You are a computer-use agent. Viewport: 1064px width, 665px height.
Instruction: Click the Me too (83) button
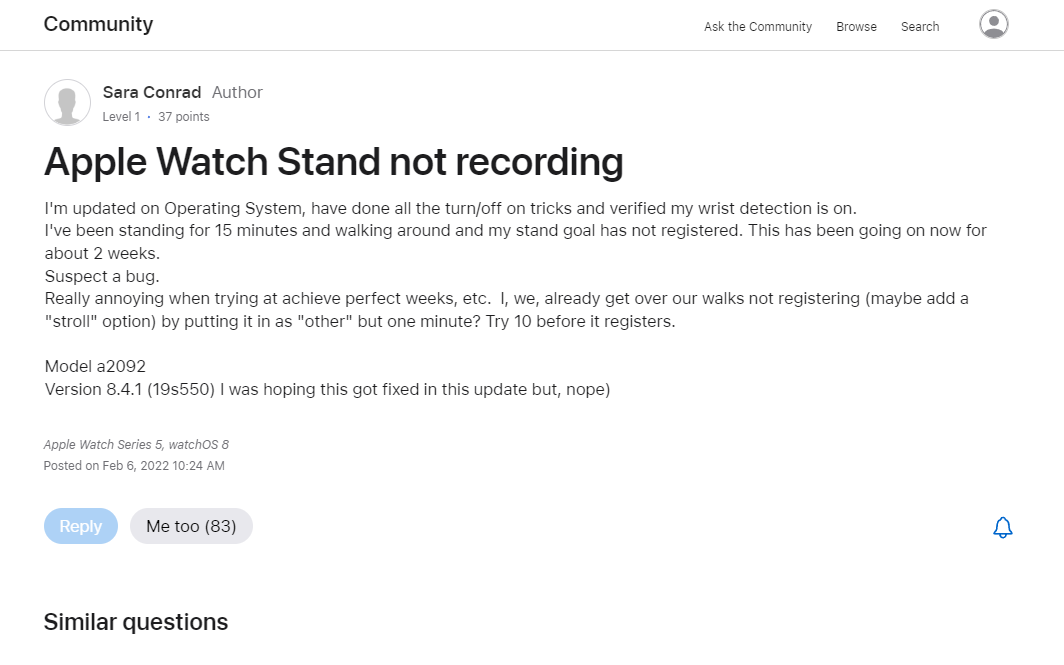191,526
